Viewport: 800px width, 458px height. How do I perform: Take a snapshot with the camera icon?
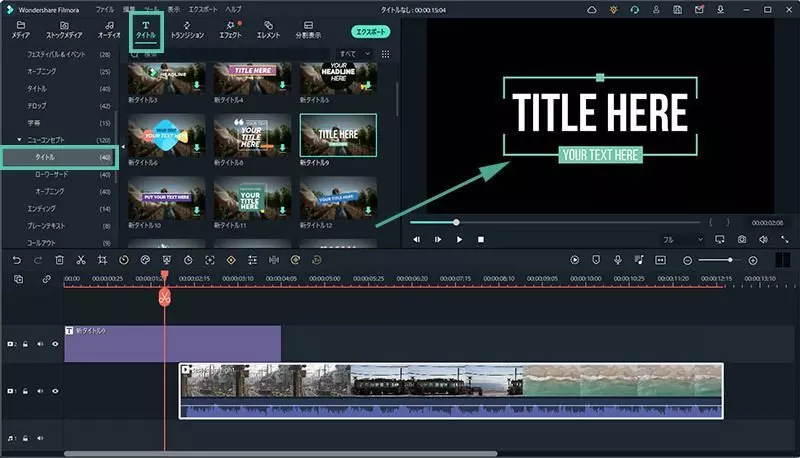(x=741, y=240)
